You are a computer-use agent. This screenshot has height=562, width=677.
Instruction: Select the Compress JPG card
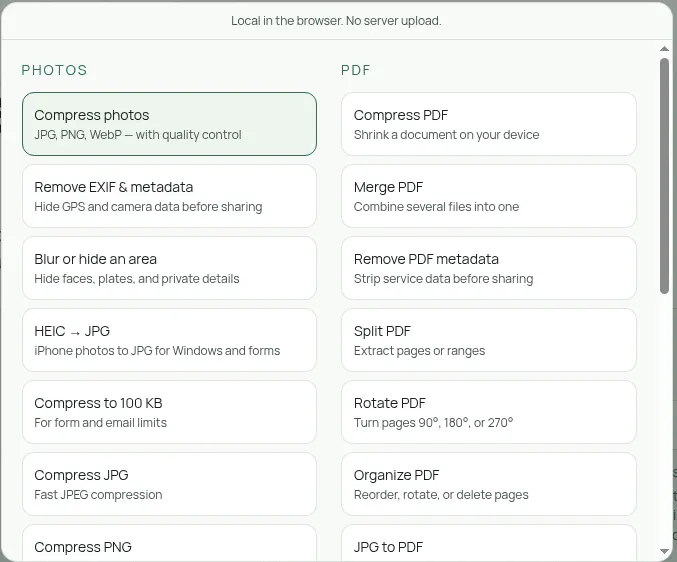169,484
